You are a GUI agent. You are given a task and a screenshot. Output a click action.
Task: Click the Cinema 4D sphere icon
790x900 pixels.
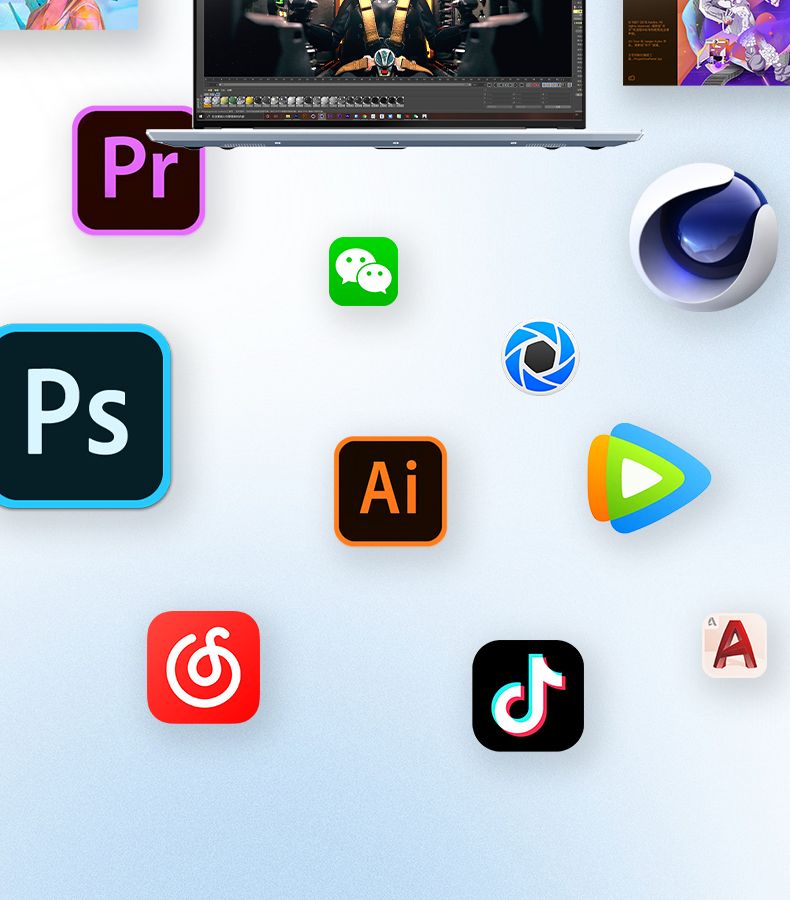pos(704,237)
